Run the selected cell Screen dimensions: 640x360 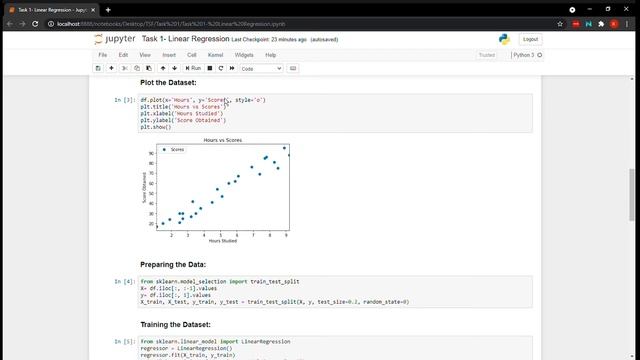(193, 69)
